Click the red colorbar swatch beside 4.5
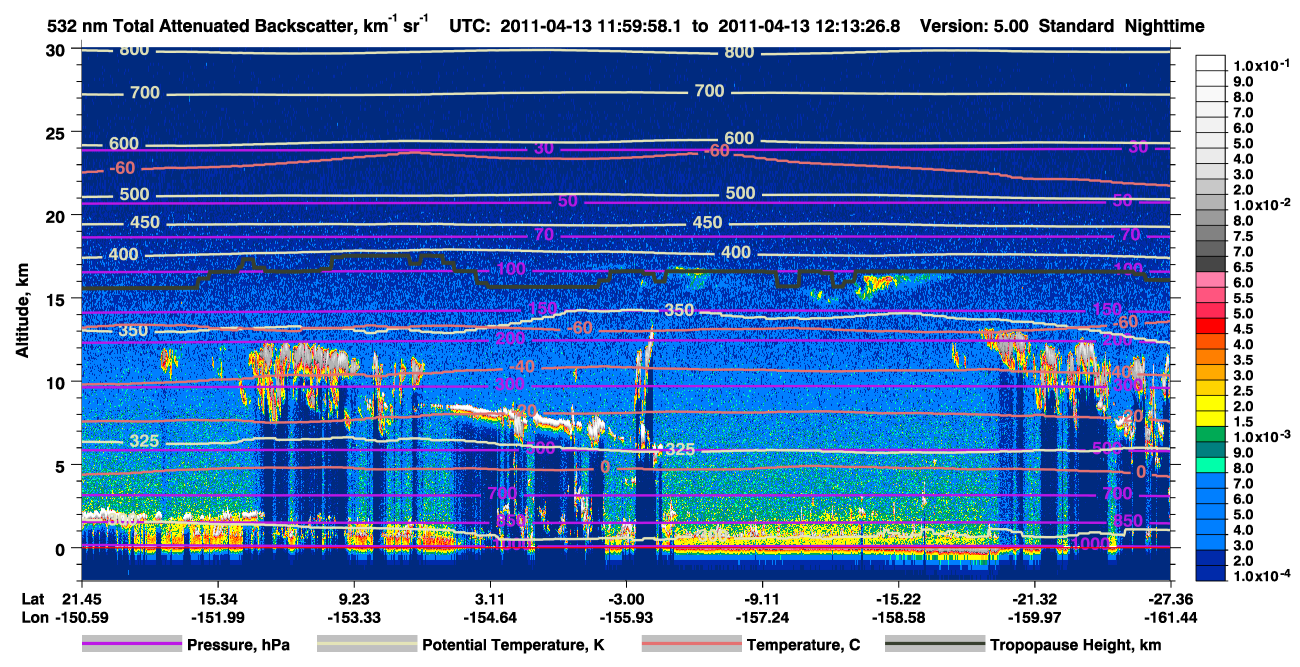 click(1211, 327)
